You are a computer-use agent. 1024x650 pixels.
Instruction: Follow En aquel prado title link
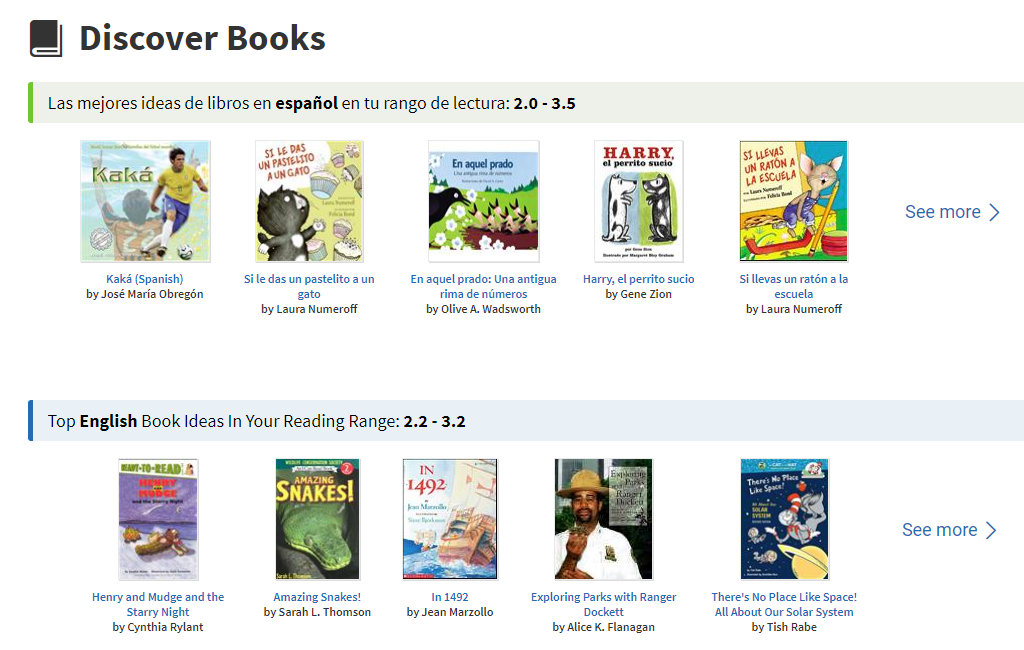(x=483, y=286)
